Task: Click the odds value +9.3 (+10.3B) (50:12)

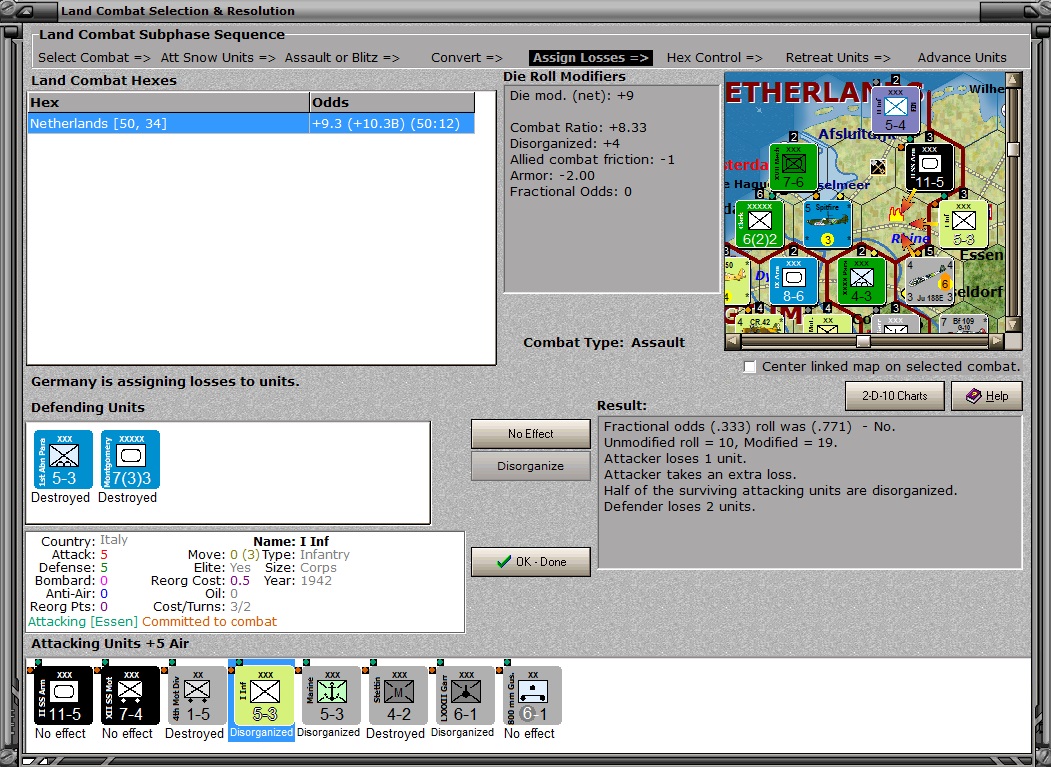Action: 386,123
